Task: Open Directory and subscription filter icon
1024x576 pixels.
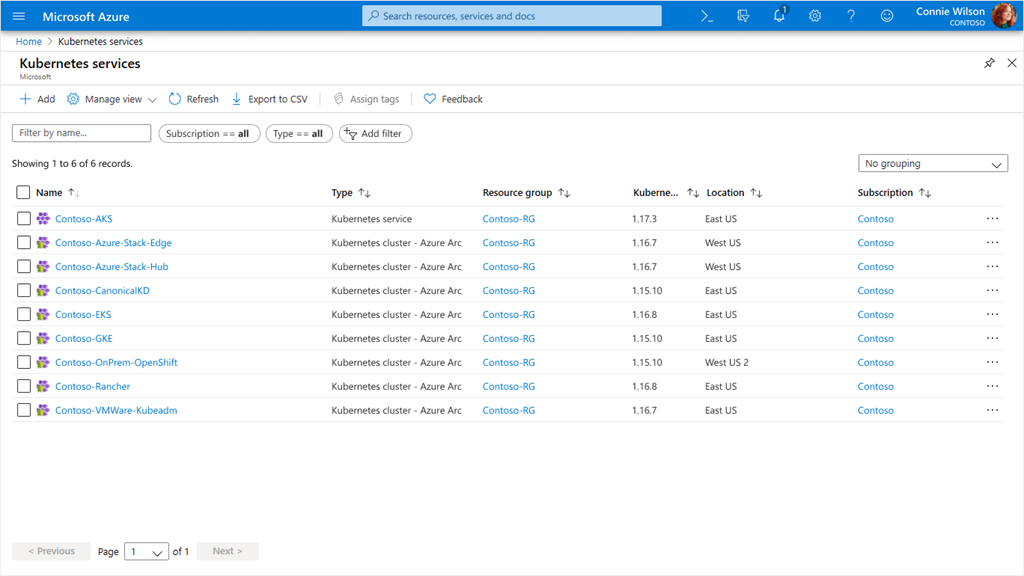Action: click(743, 16)
